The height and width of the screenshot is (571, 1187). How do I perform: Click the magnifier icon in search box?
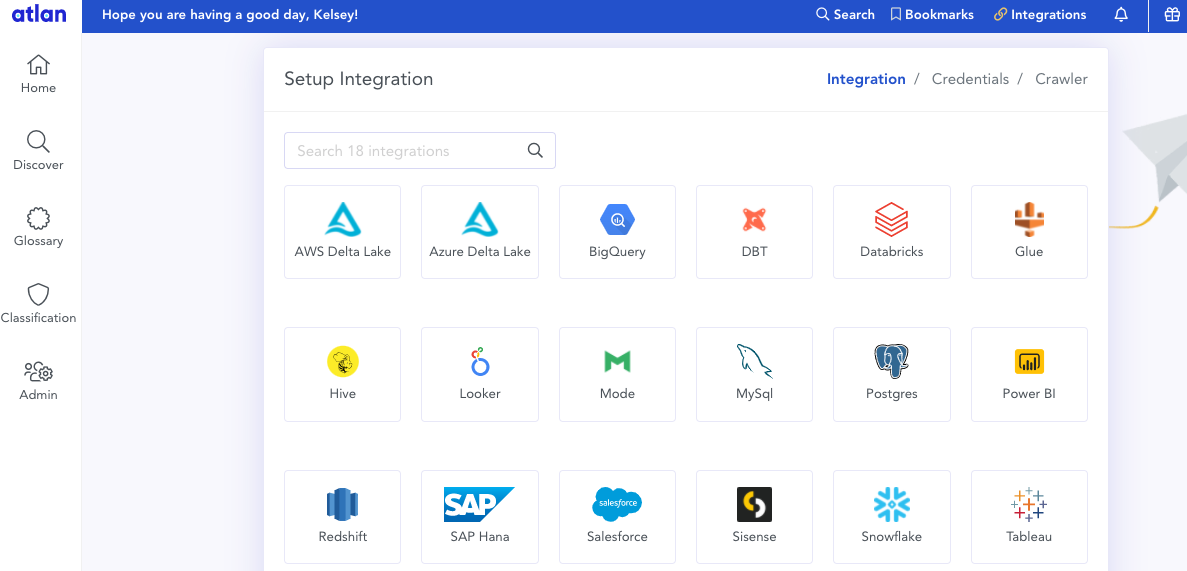click(x=535, y=151)
